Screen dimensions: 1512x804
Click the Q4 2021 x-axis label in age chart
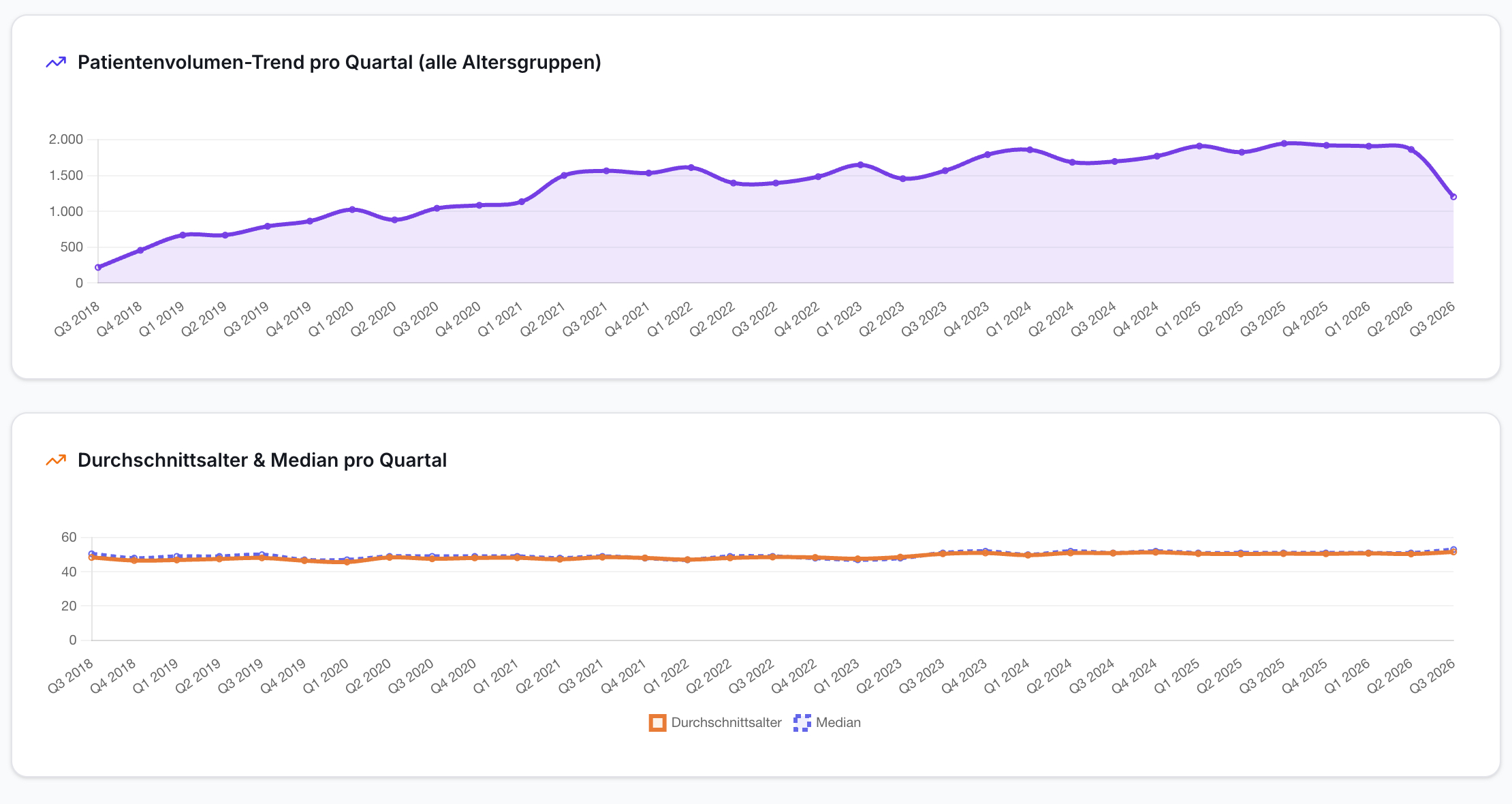point(623,677)
